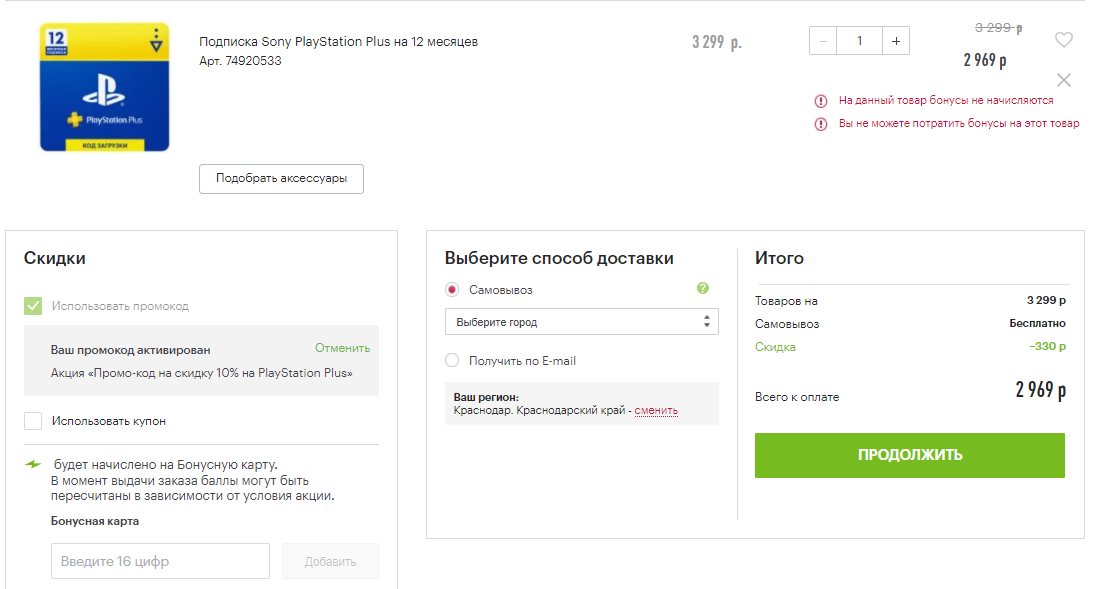Viewport: 1100px width, 589px height.
Task: Enable the 'Использовать купон' checkbox
Action: [33, 421]
